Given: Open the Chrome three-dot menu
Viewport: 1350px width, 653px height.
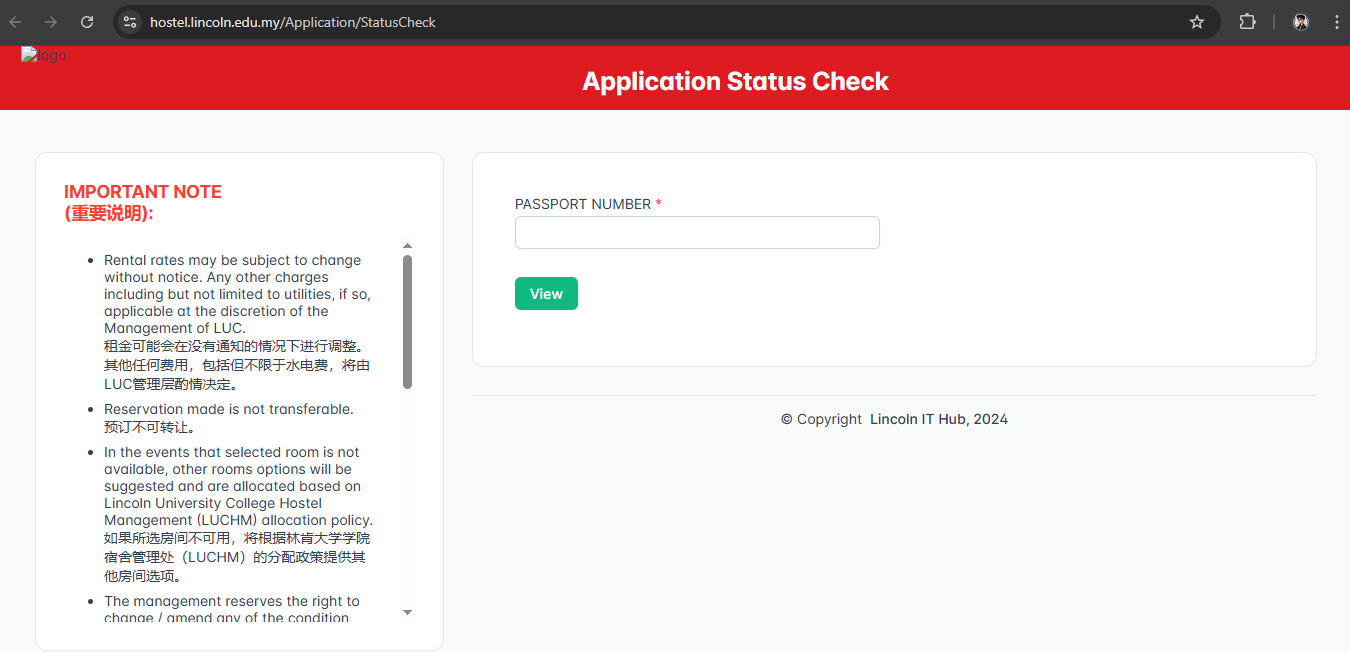Looking at the screenshot, I should point(1337,22).
